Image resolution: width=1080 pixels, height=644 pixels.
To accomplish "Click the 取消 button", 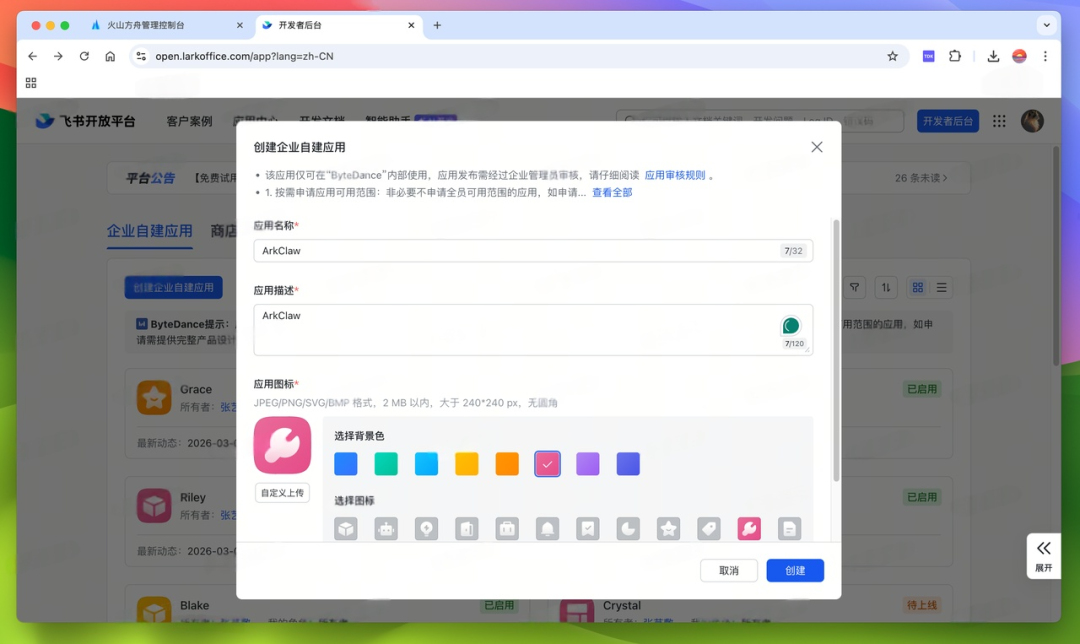I will pos(729,570).
